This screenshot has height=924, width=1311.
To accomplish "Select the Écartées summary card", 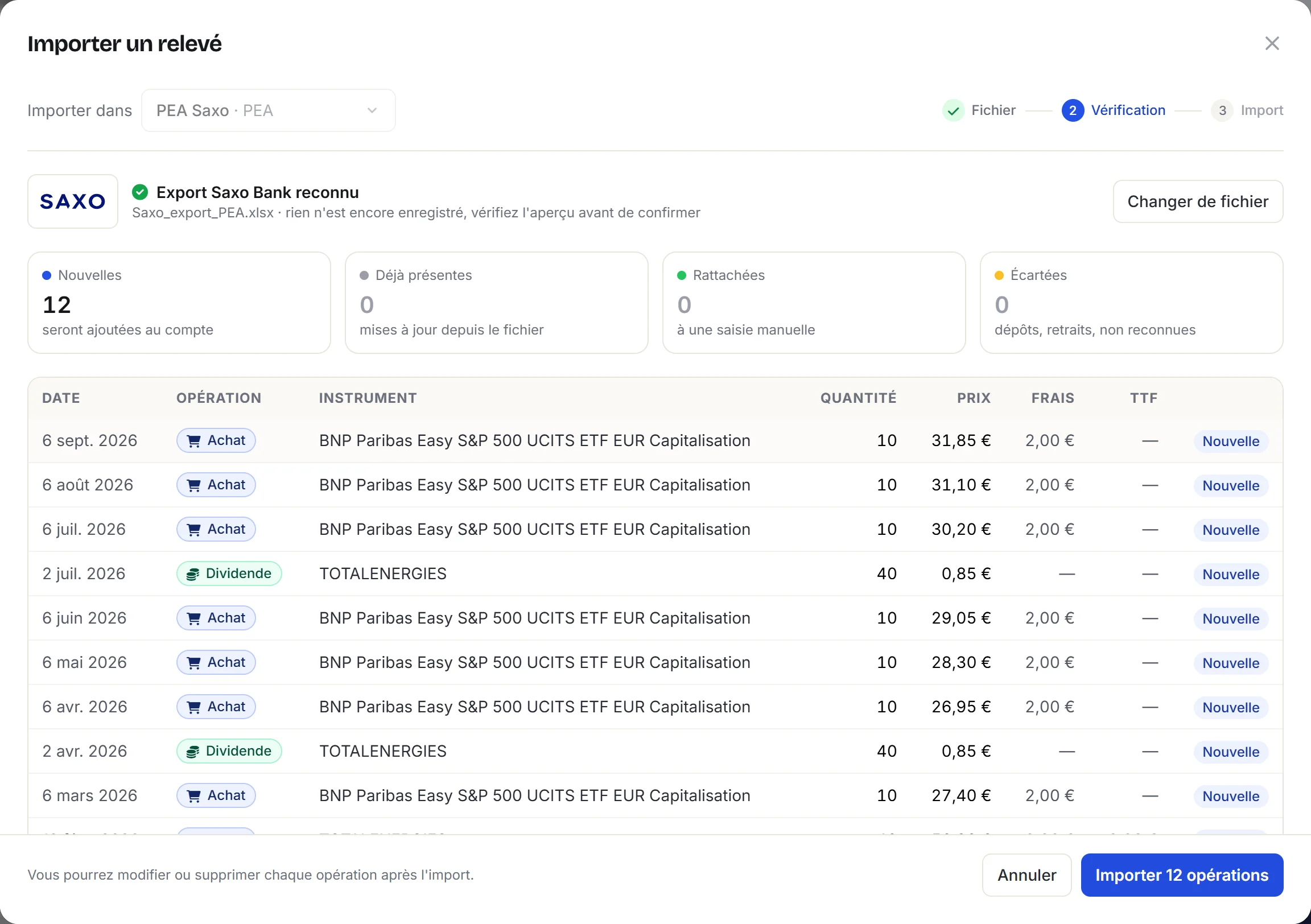I will (1131, 303).
